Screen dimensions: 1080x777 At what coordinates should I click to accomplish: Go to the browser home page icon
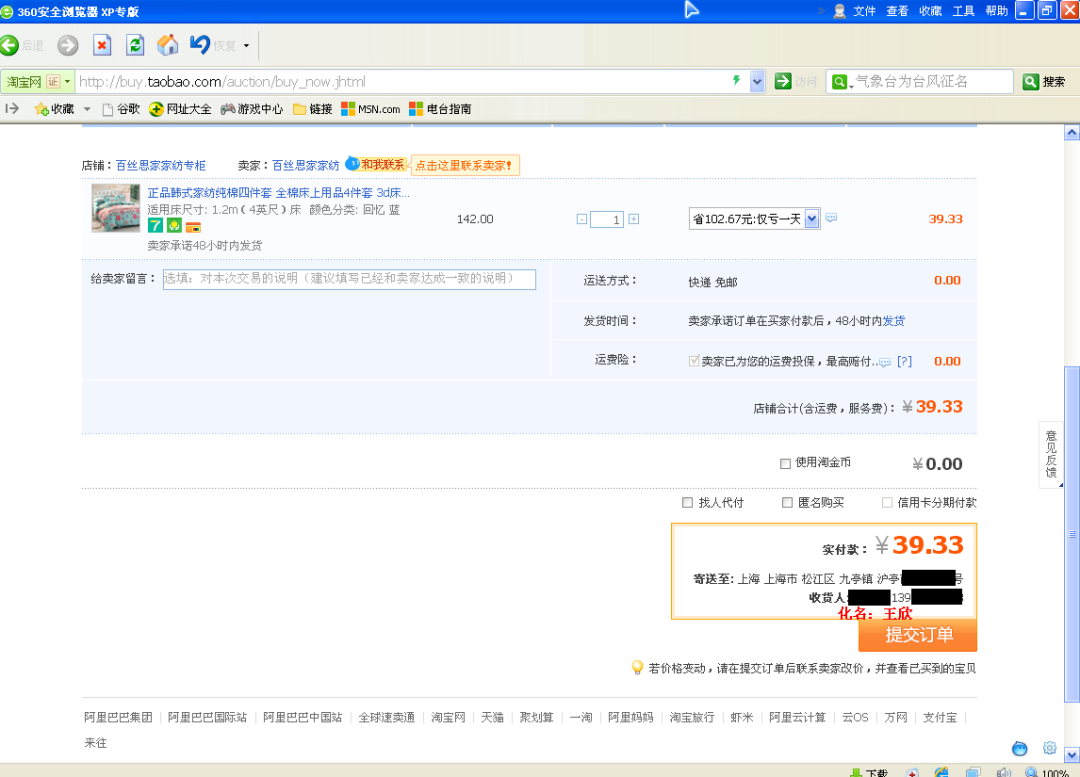tap(167, 45)
